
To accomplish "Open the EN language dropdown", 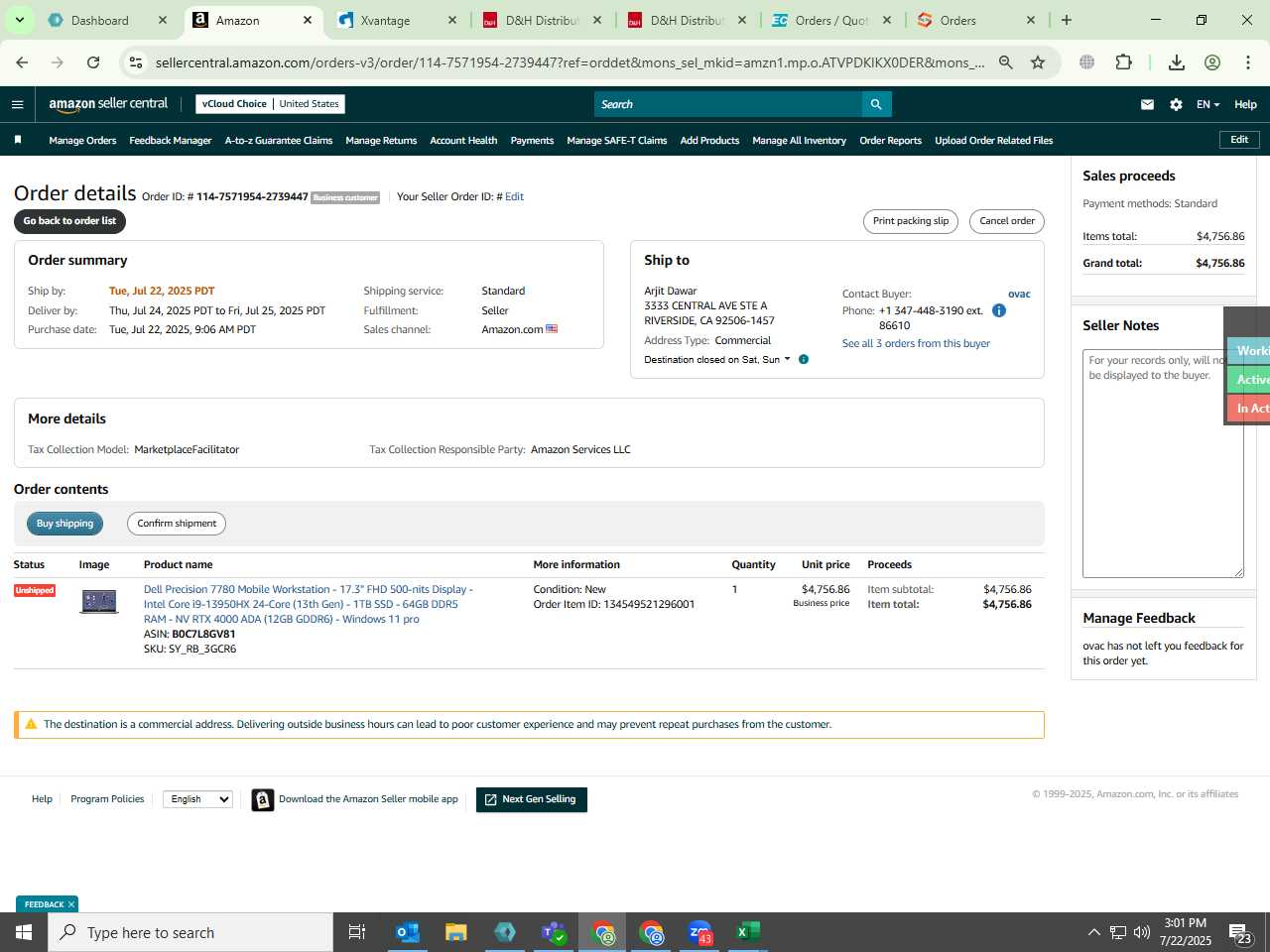I will [x=1207, y=104].
